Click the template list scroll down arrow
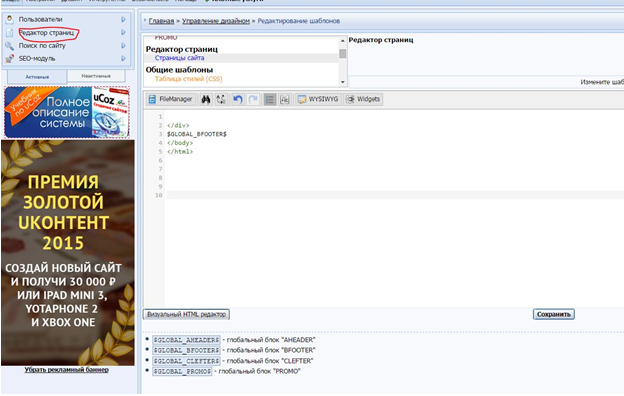This screenshot has width=624, height=396. click(342, 82)
